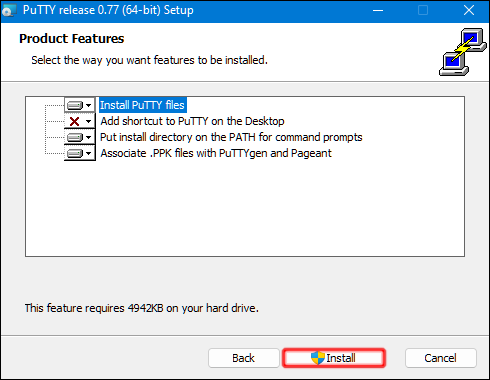Viewport: 490px width, 380px height.
Task: Go Back to the previous setup page
Action: point(244,358)
